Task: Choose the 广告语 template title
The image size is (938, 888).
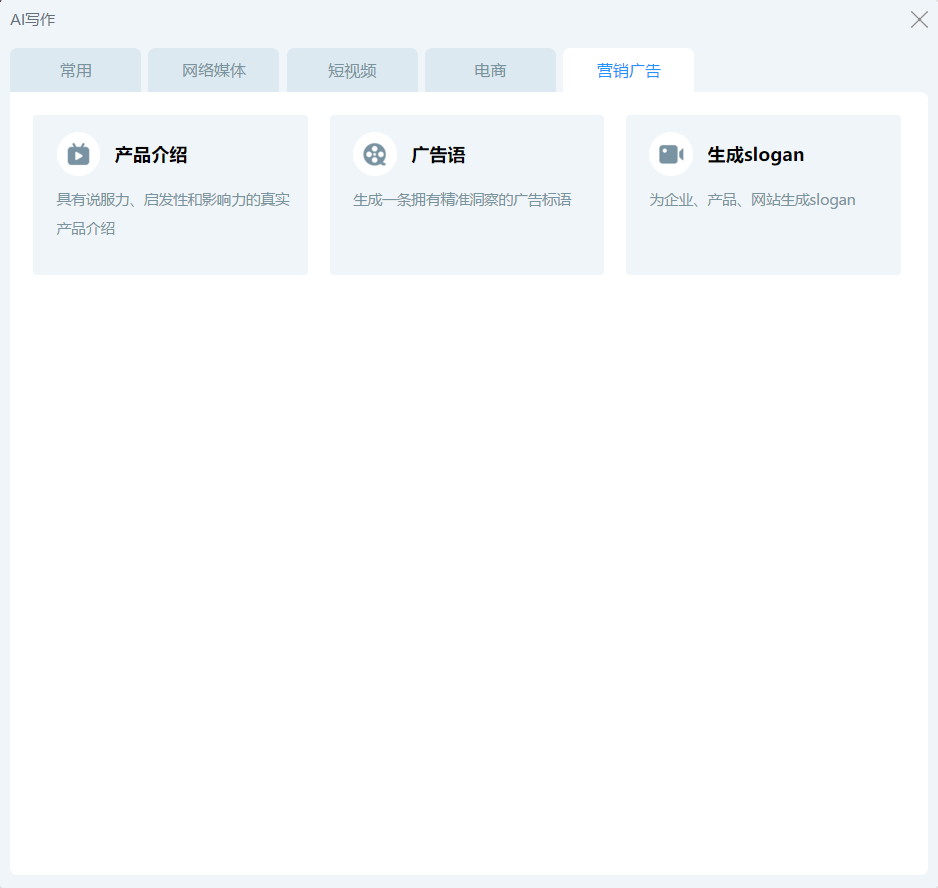Action: 438,155
